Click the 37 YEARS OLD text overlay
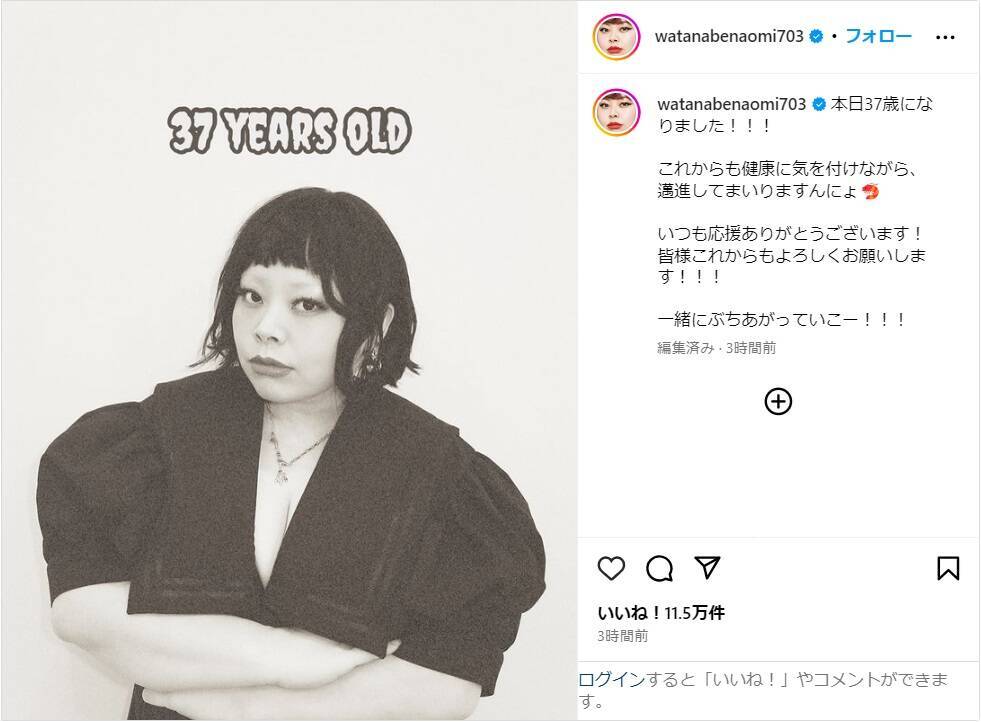This screenshot has height=722, width=981. (x=290, y=131)
